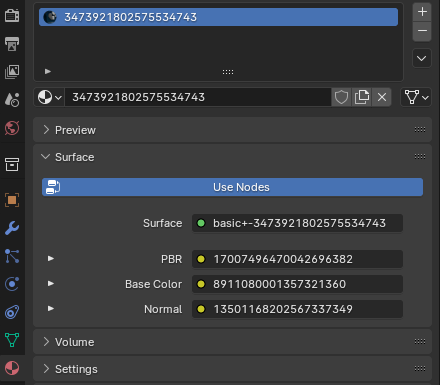Expand the Normal input row

51,309
